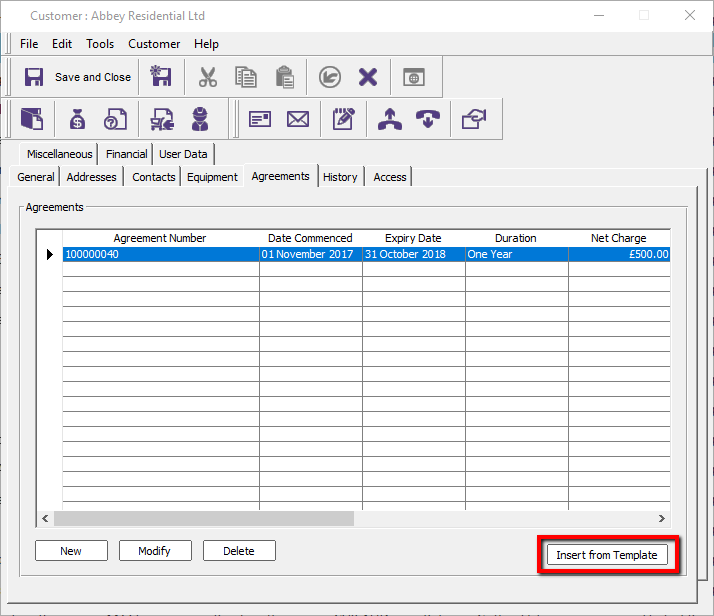The height and width of the screenshot is (616, 714).
Task: Click the Save and New icon
Action: pos(161,76)
